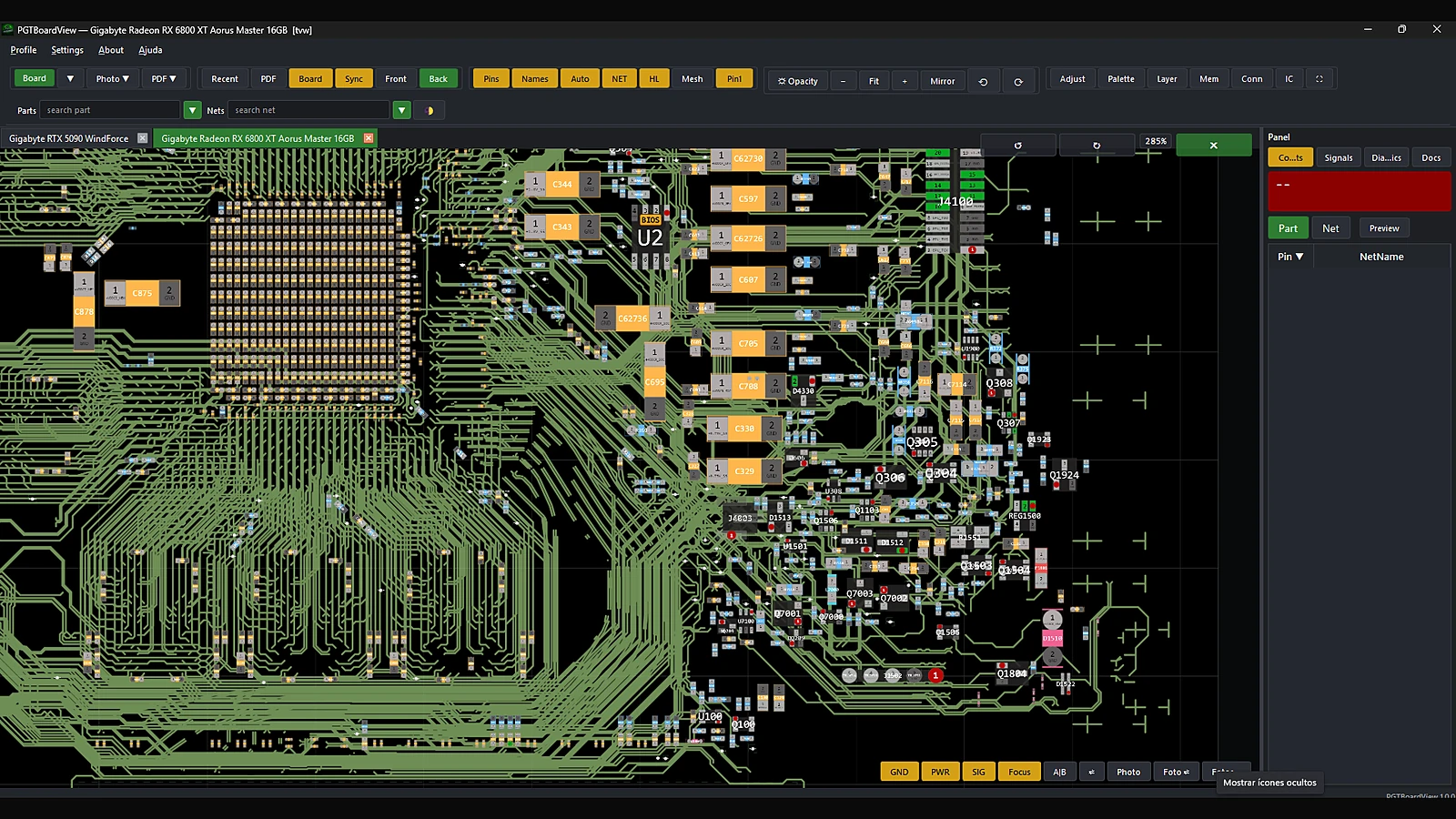1456x819 pixels.
Task: Toggle the Auto option
Action: (x=580, y=79)
